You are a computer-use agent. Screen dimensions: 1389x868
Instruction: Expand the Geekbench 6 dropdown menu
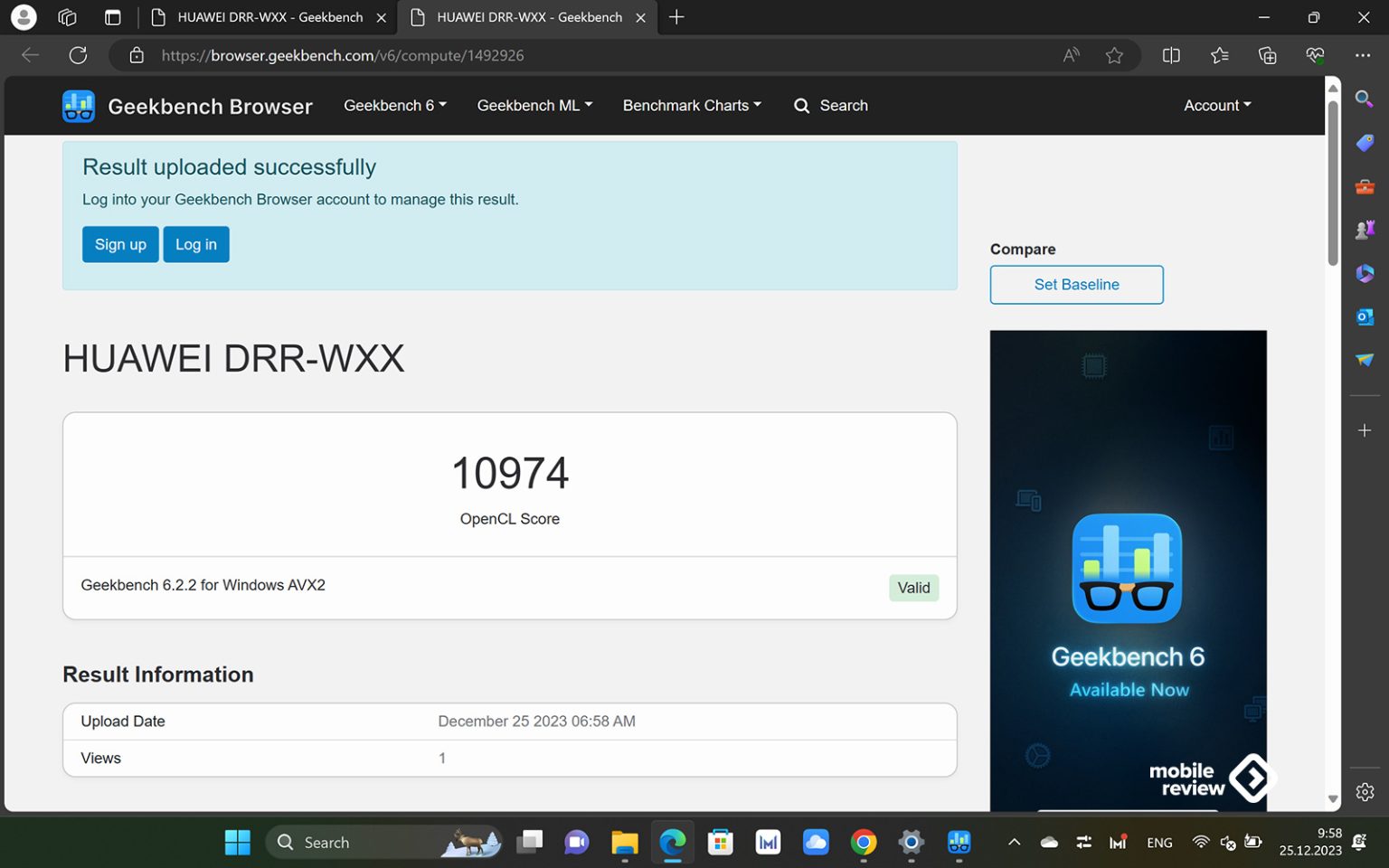pyautogui.click(x=395, y=106)
